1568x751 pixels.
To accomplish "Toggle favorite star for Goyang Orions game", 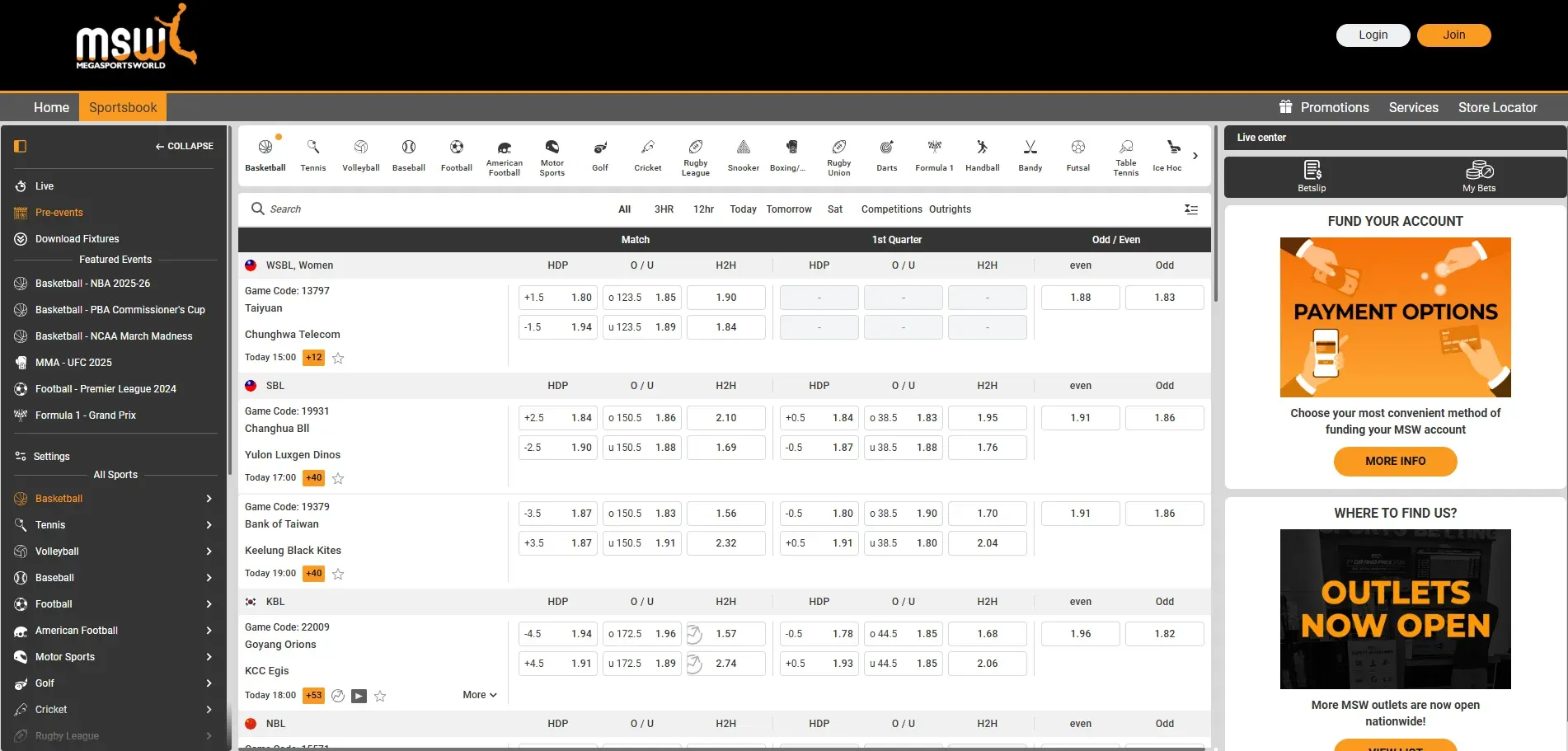I will click(x=380, y=696).
